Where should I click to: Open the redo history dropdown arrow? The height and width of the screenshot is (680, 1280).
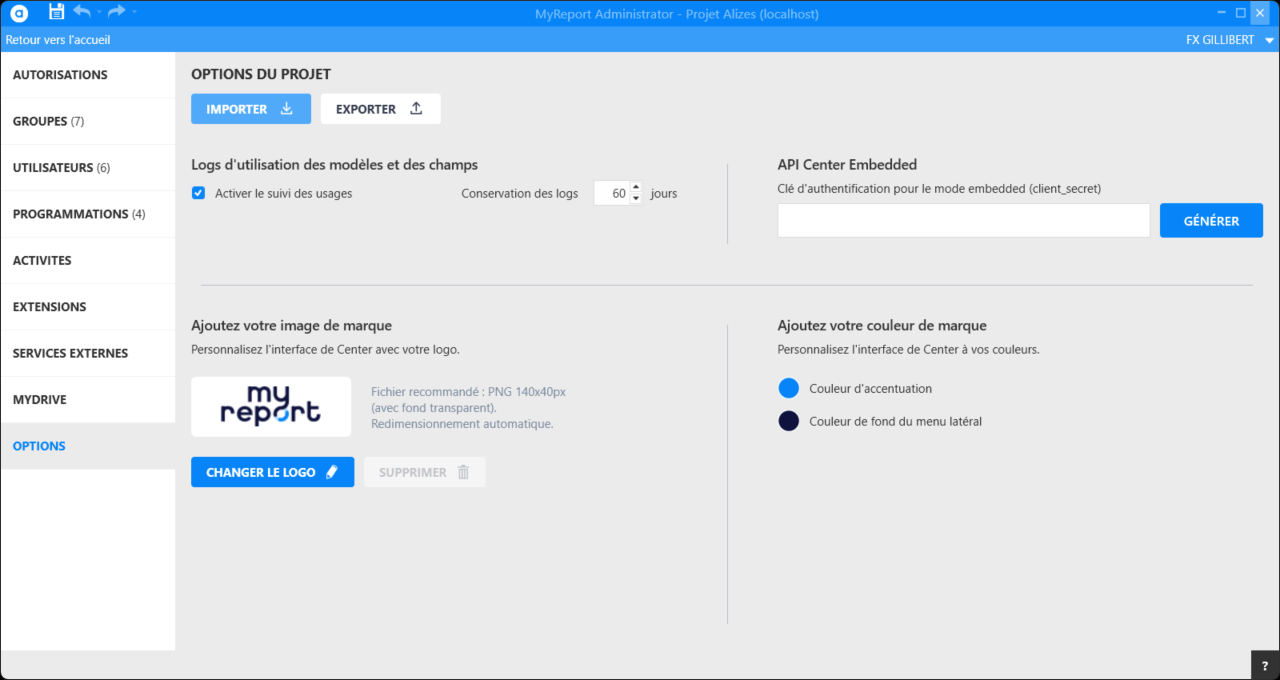tap(134, 12)
